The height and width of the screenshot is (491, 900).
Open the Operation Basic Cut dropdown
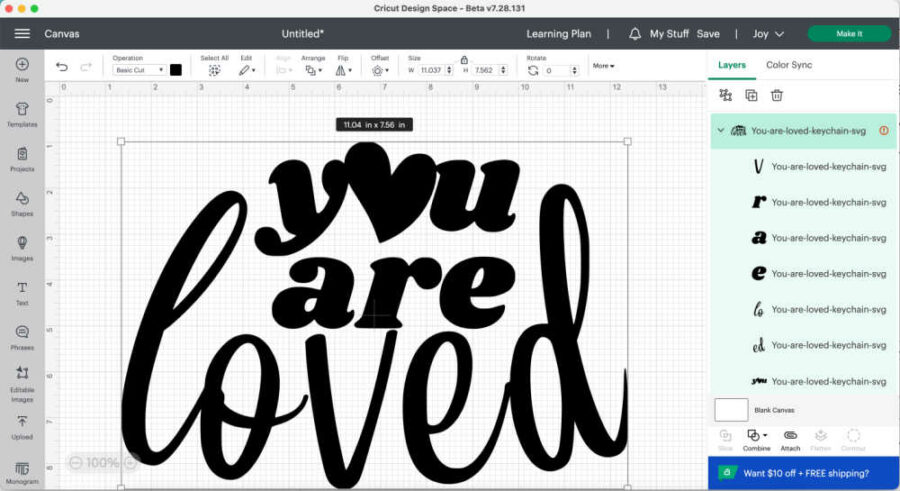139,70
